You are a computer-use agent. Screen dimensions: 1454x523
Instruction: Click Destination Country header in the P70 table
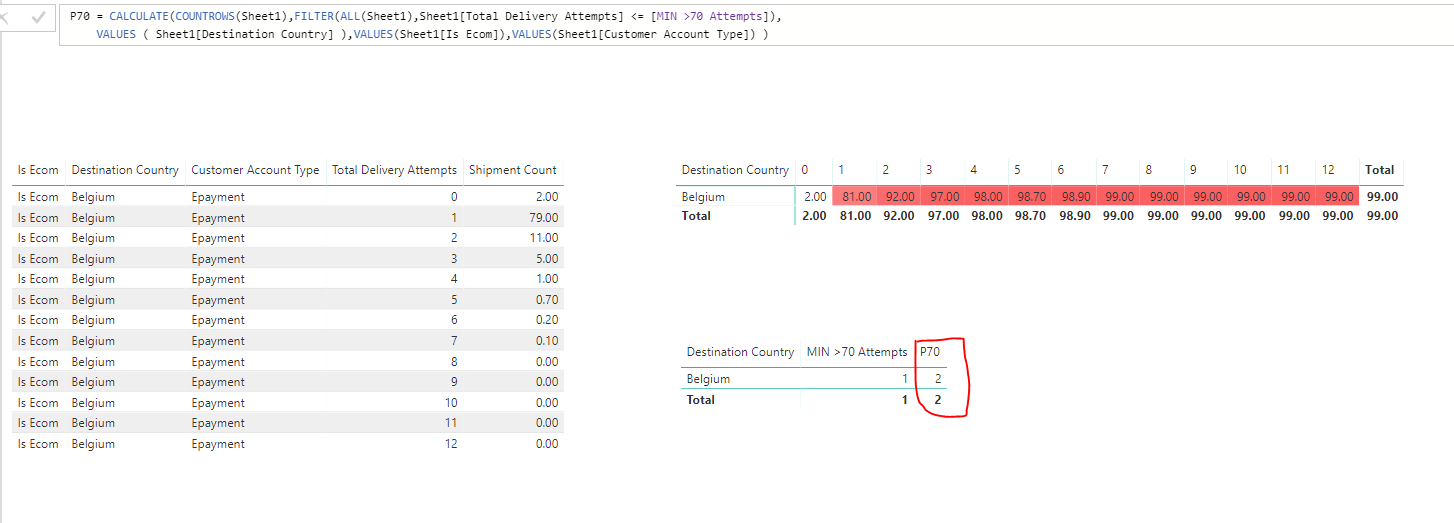(740, 352)
